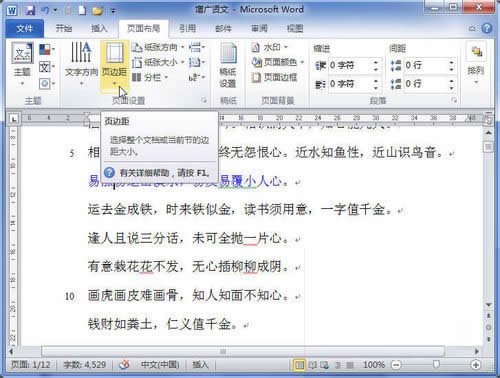This screenshot has width=500, height=378.
Task: Click the zoom slider handle
Action: point(436,365)
